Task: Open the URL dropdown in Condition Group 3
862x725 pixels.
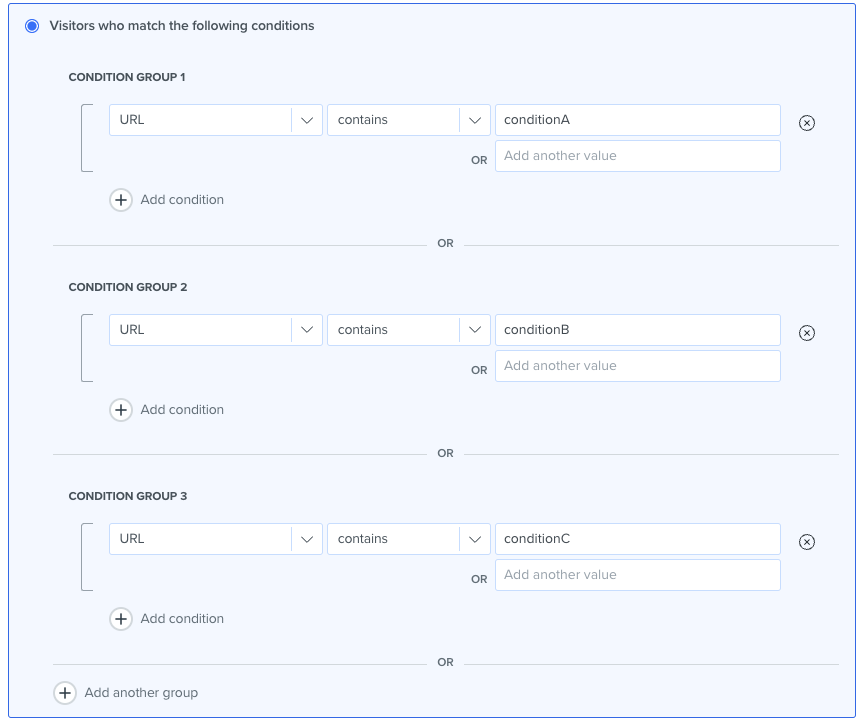Action: click(216, 539)
